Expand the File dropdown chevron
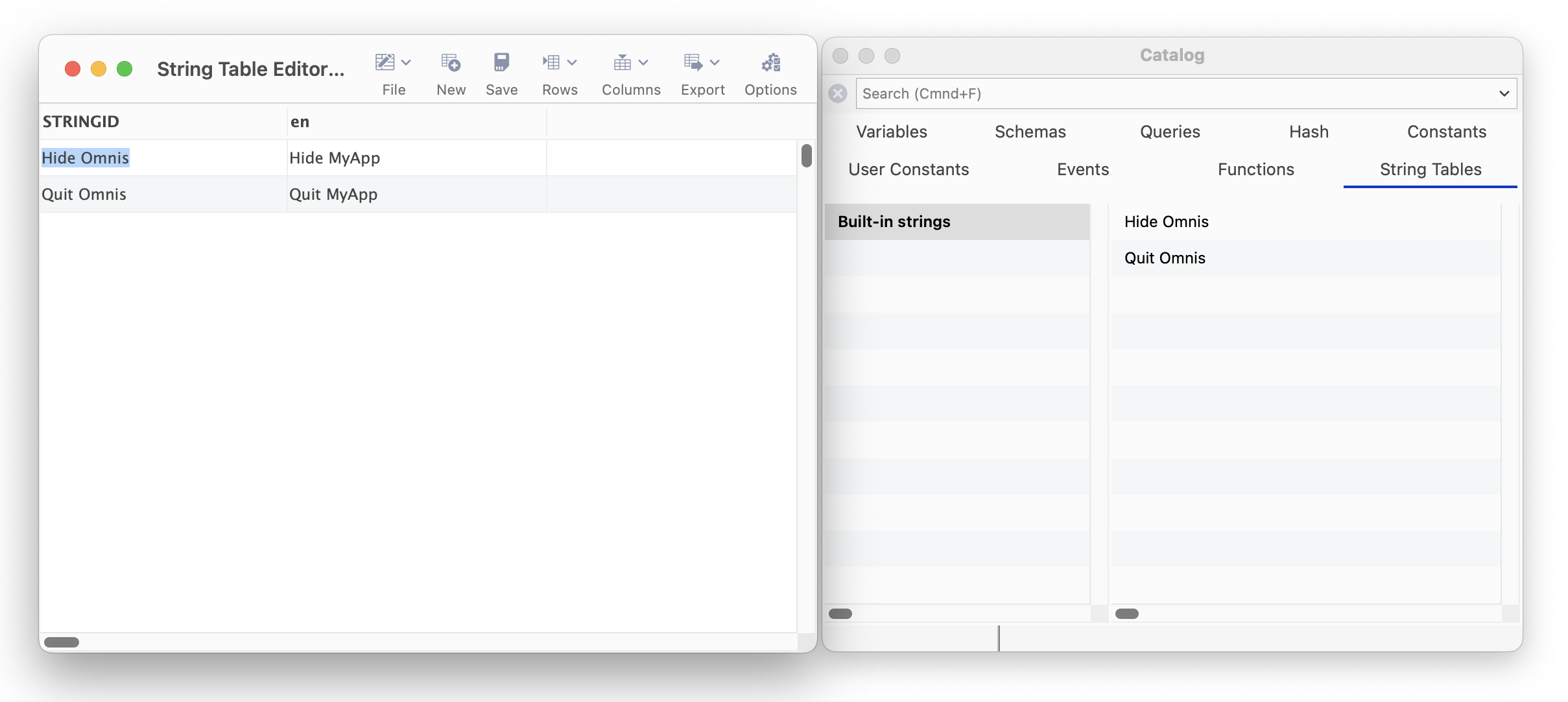1568x702 pixels. tap(406, 62)
